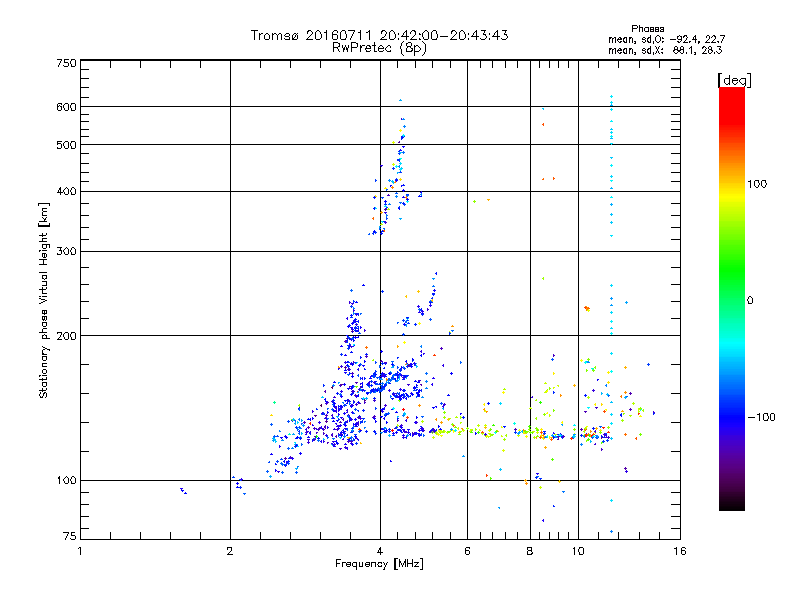Click the '10' frequency axis tick label
This screenshot has height=600, width=800.
578,551
